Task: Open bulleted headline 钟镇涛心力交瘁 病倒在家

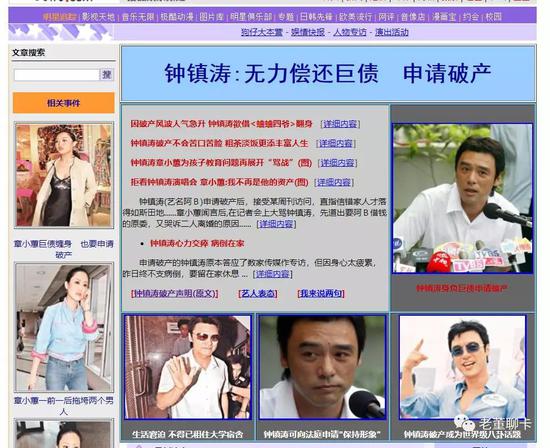Action: [197, 243]
